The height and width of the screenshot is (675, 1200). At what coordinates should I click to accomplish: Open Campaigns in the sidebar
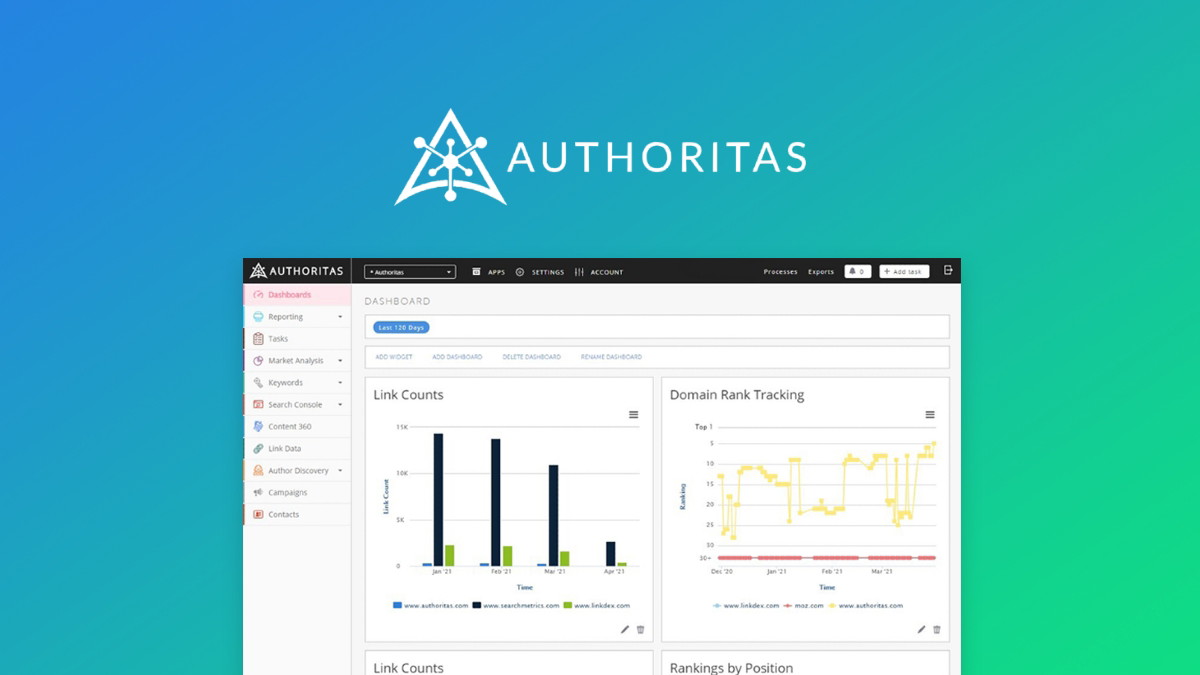[297, 493]
